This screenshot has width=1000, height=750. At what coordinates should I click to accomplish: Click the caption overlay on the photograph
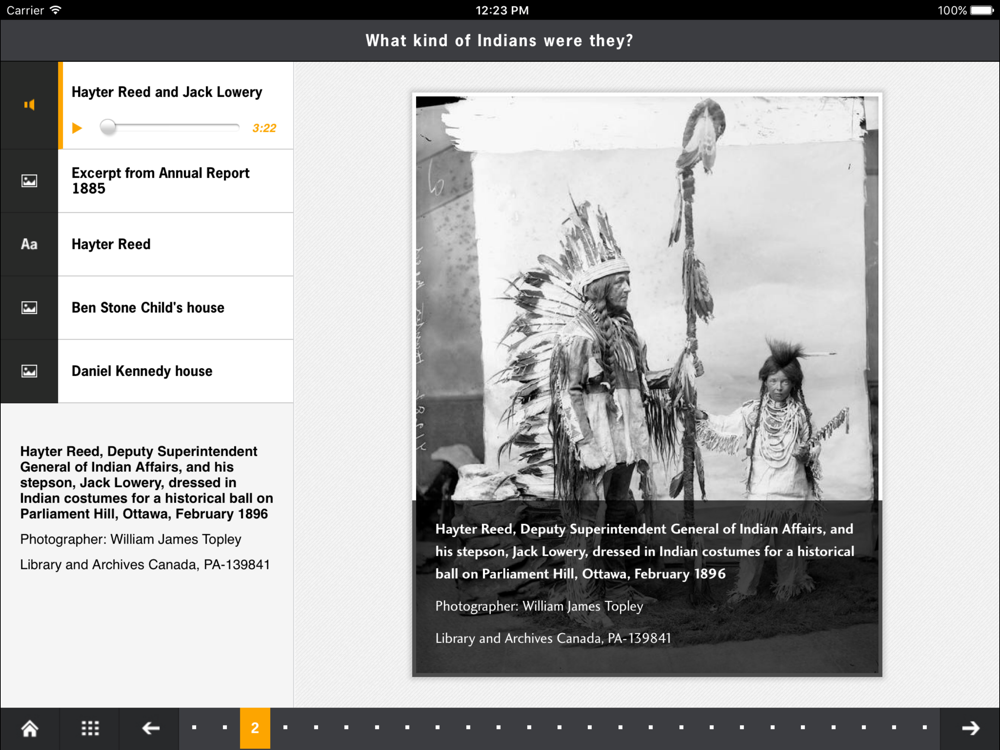647,587
